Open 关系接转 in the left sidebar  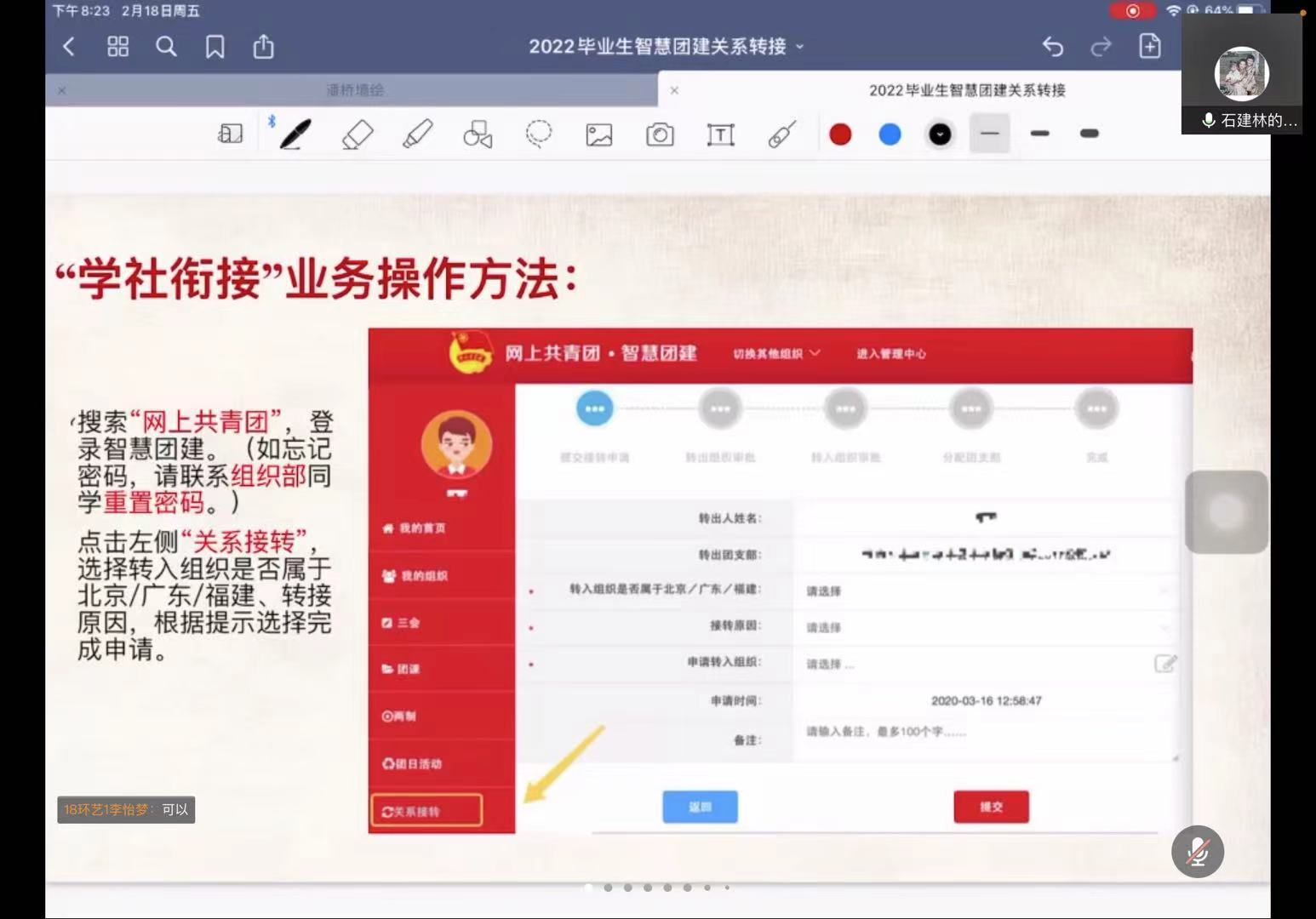coord(426,811)
